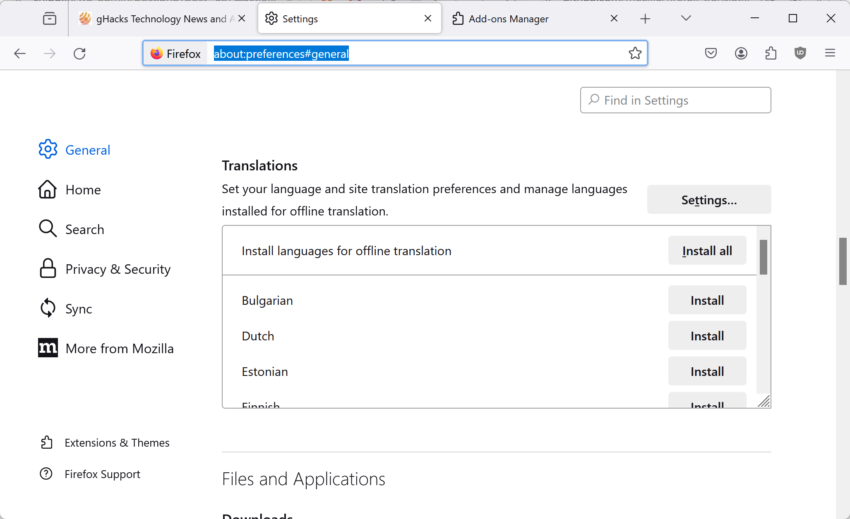Click the Estonian language row label
The width and height of the screenshot is (850, 519).
pyautogui.click(x=265, y=371)
